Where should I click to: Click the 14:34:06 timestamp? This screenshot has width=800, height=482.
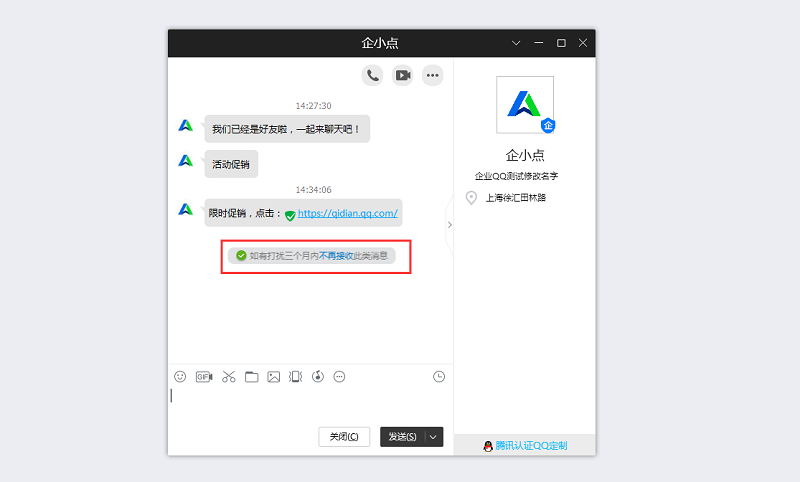tap(313, 190)
